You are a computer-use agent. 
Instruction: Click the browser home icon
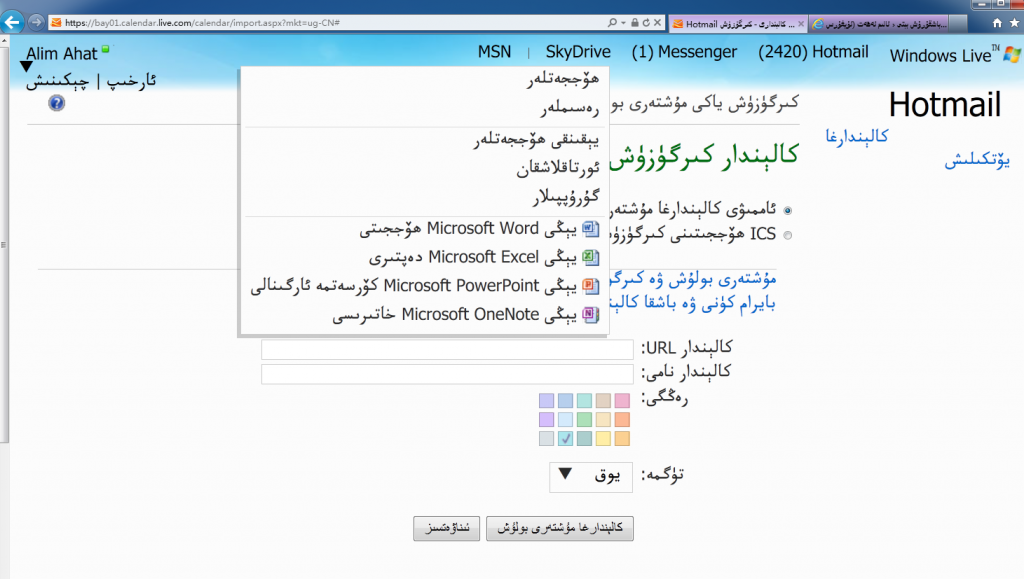(x=997, y=23)
